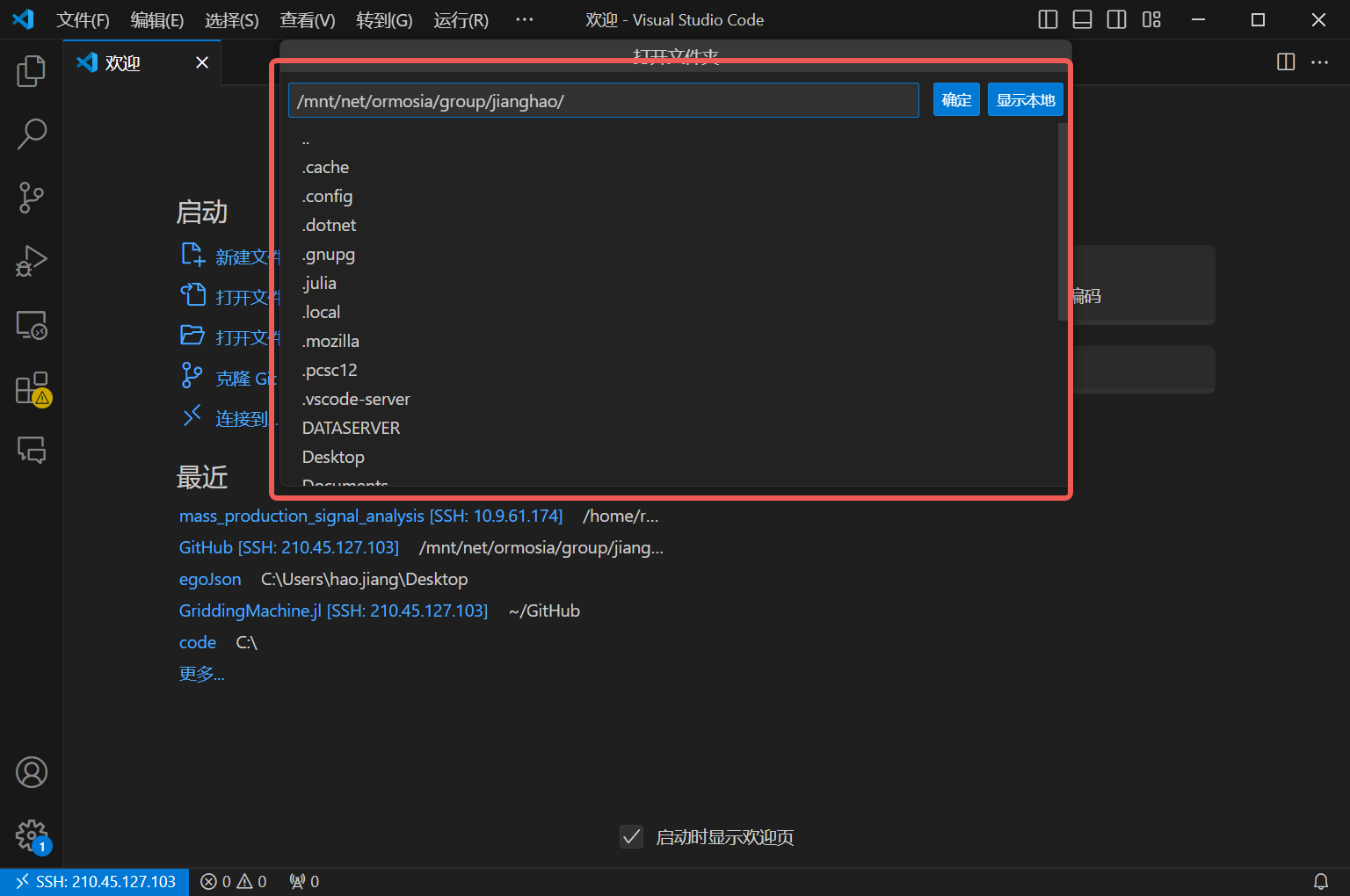Open the 编辑(E) menu
The image size is (1350, 896).
(156, 20)
